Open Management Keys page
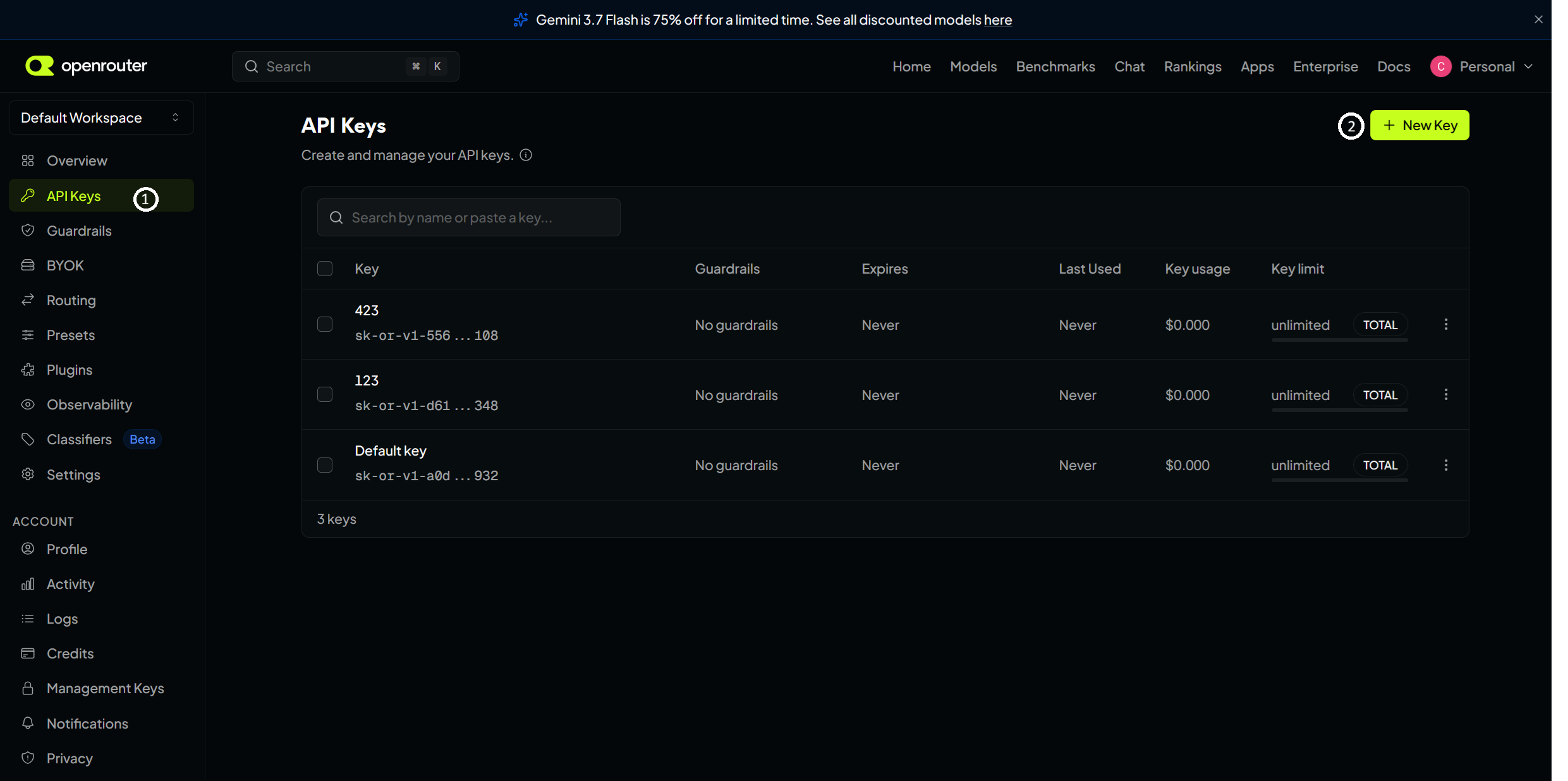The image size is (1568, 781). [101, 688]
